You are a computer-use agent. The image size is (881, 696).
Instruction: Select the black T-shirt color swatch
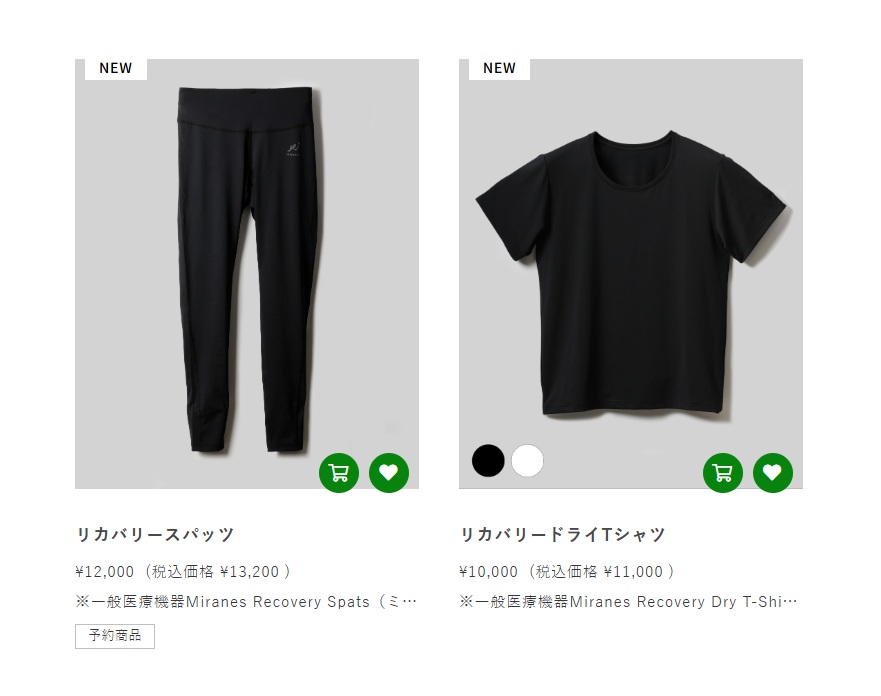(488, 461)
